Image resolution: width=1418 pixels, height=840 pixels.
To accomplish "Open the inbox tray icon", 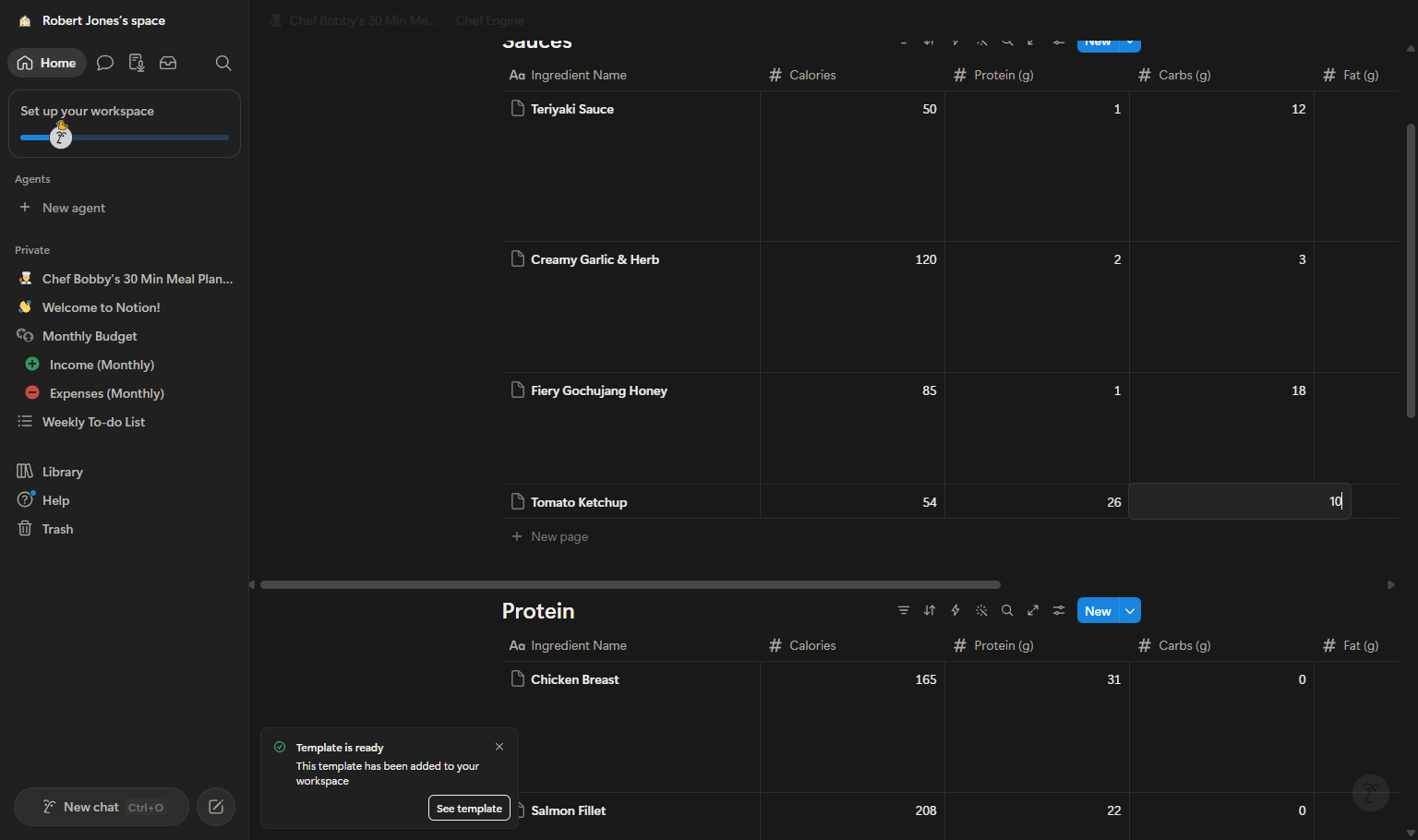I will pyautogui.click(x=168, y=63).
